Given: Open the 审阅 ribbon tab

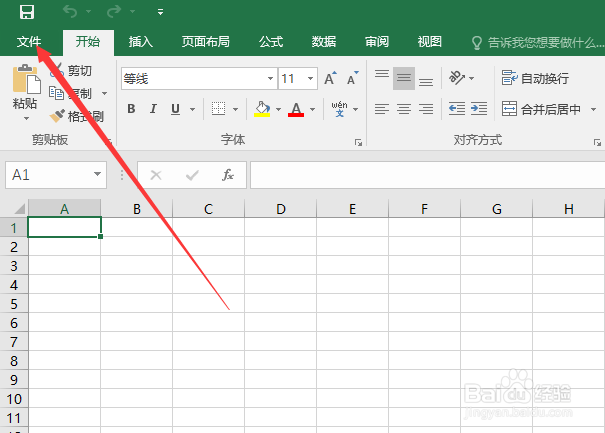Looking at the screenshot, I should (x=377, y=41).
